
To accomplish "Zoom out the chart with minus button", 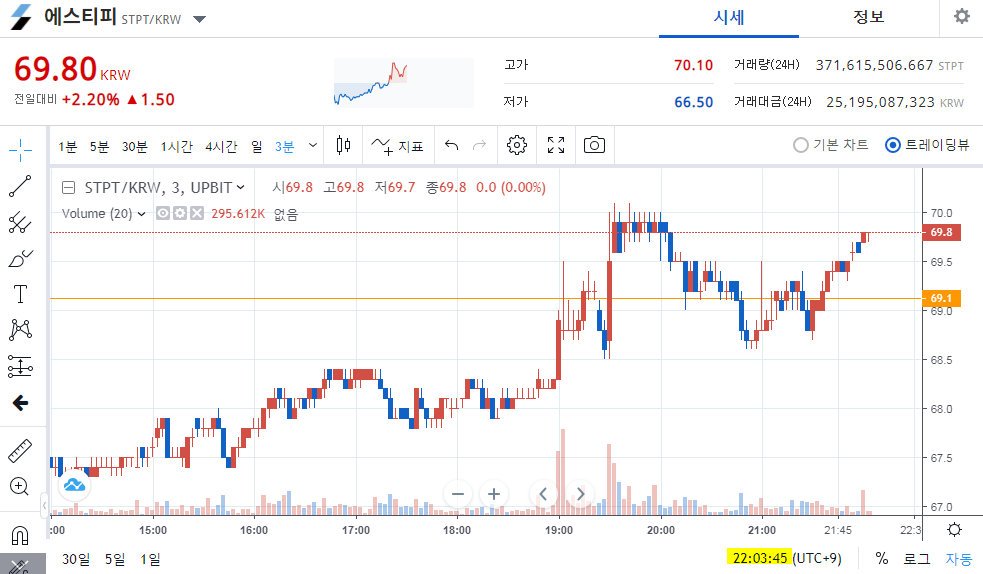I will (458, 494).
